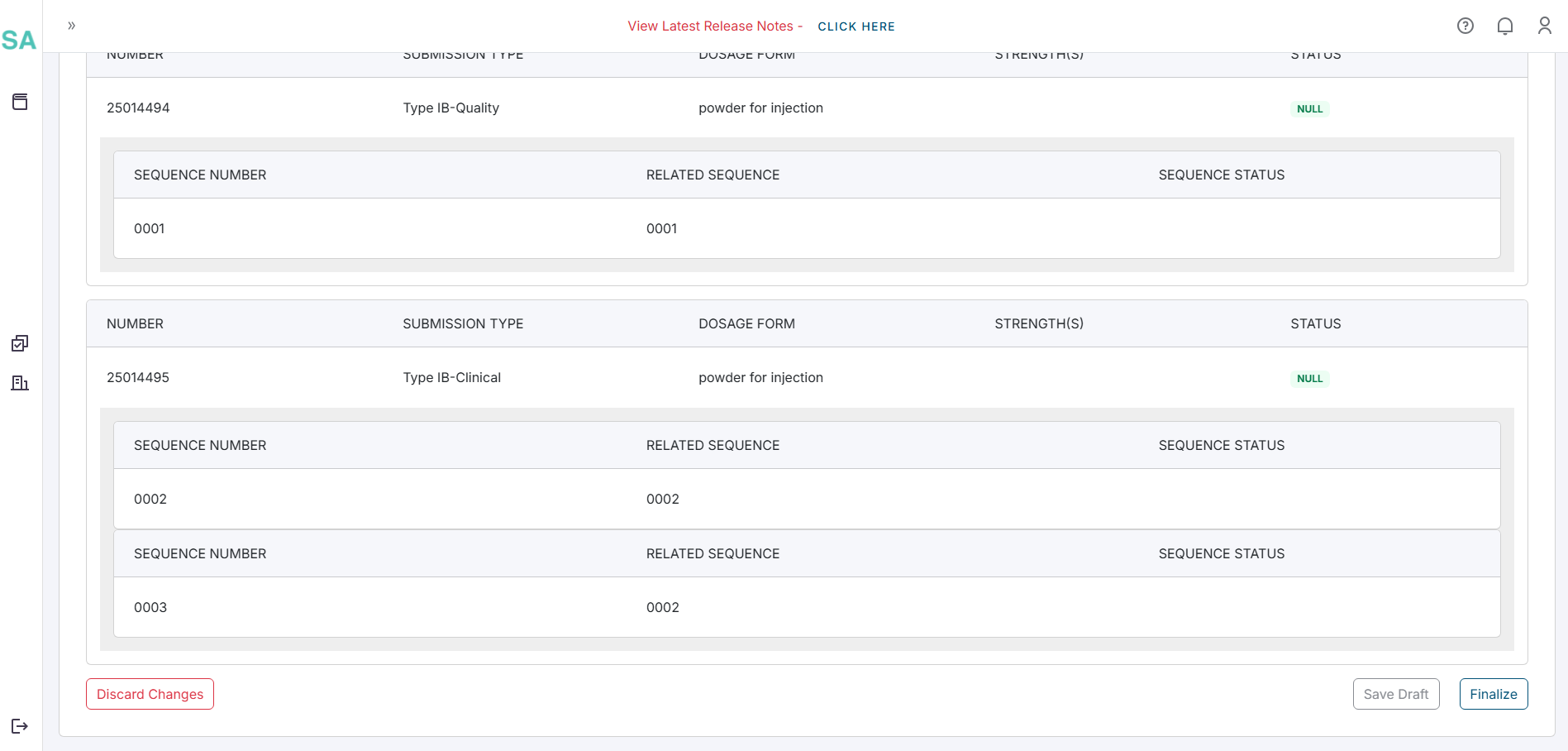Open the notifications bell
The image size is (1568, 751).
pos(1504,26)
